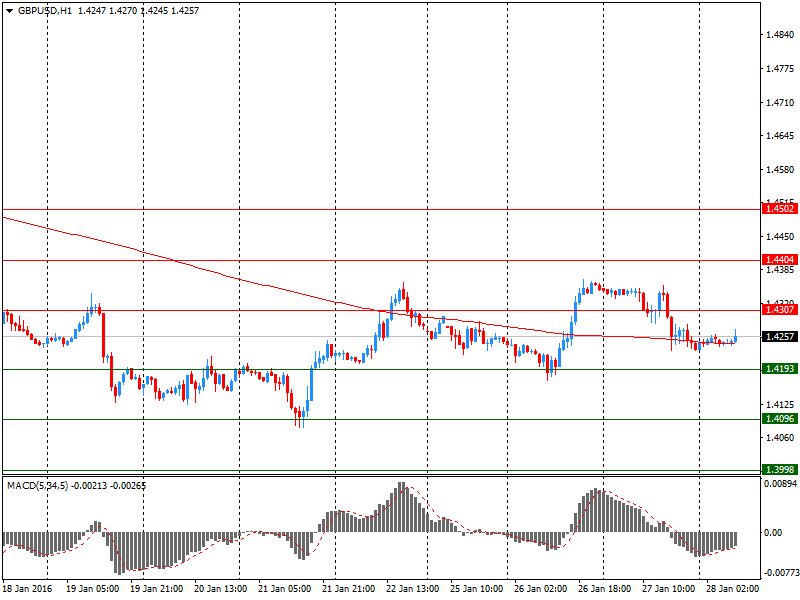This screenshot has width=800, height=600.
Task: Click the chart menu triangle beside GBPUSD,H1
Action: click(x=9, y=11)
